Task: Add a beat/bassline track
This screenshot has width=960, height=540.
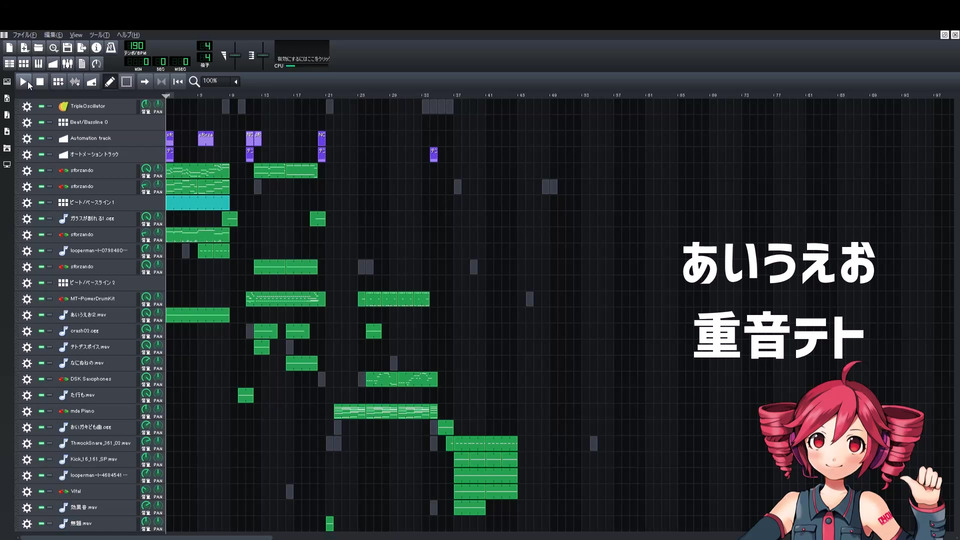Action: pyautogui.click(x=58, y=81)
